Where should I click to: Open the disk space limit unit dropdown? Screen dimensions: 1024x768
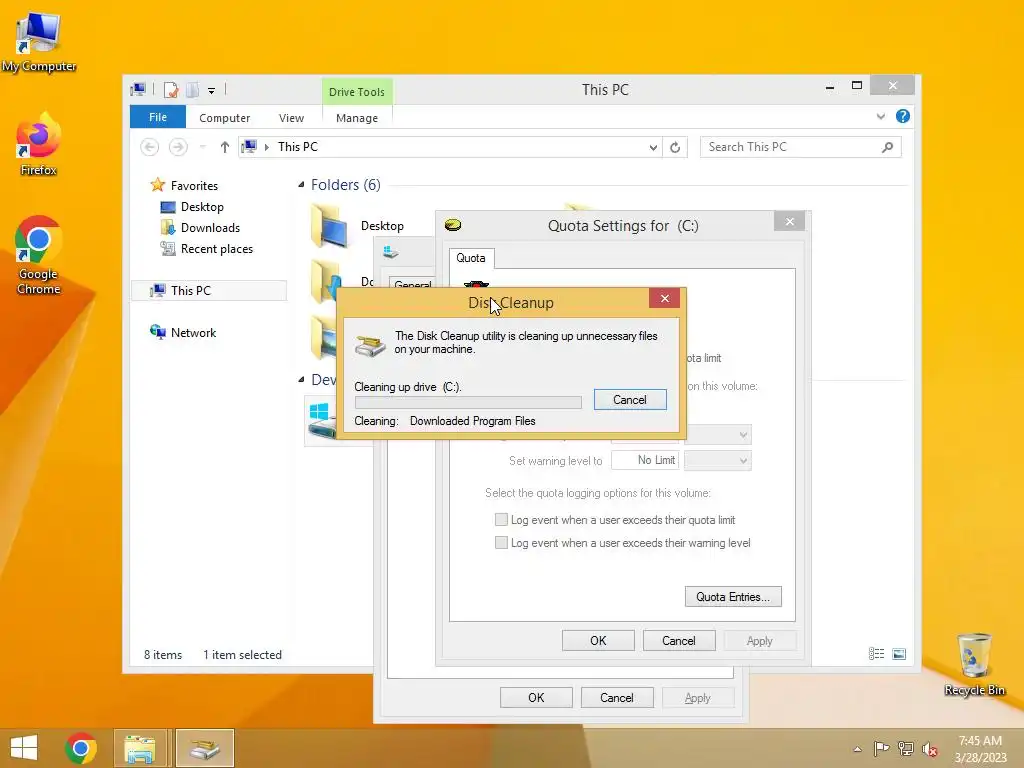tap(718, 434)
